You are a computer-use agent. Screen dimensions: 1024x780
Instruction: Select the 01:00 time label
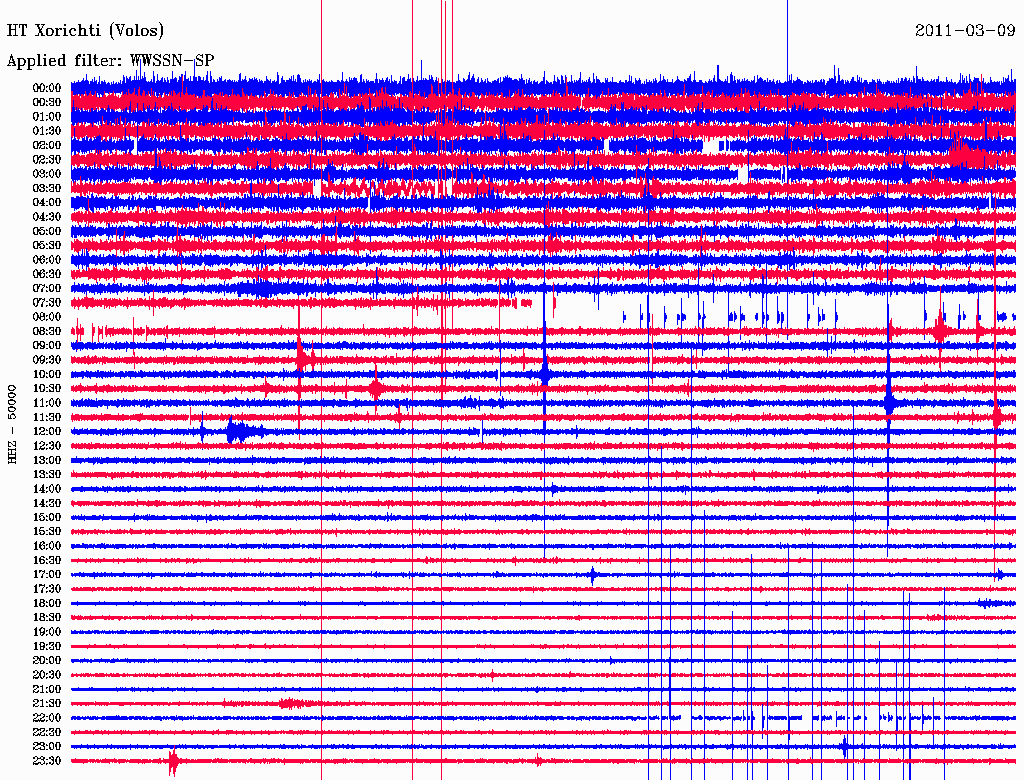pyautogui.click(x=47, y=117)
